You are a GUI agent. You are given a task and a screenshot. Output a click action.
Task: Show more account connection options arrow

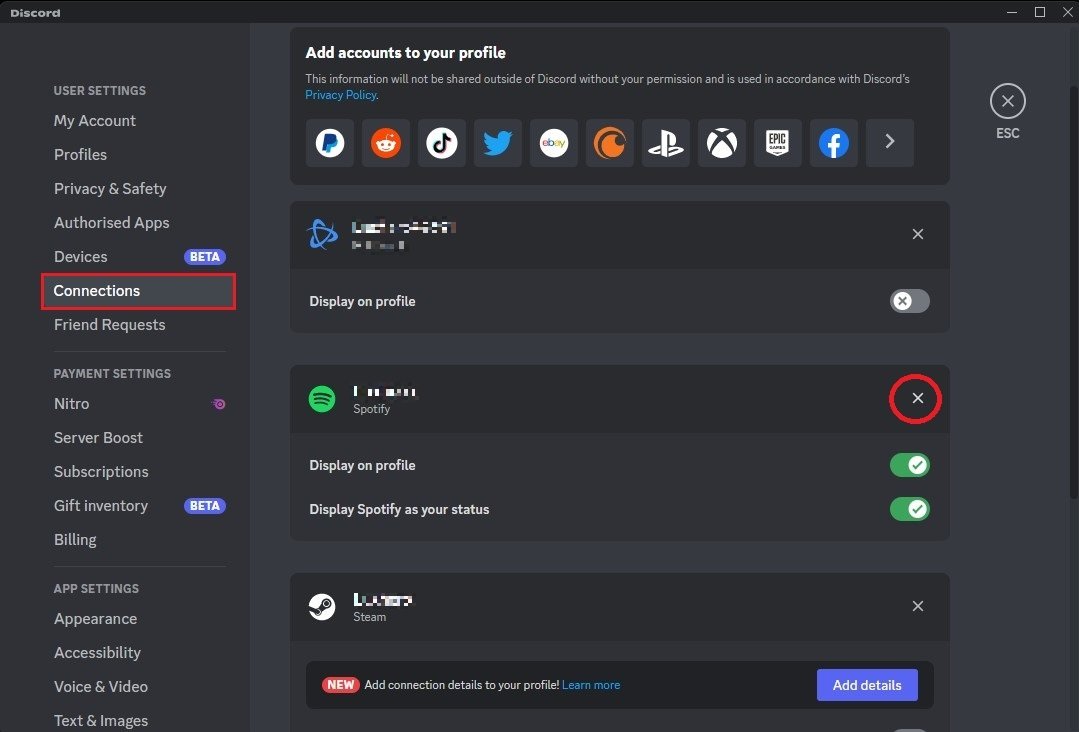pyautogui.click(x=890, y=143)
